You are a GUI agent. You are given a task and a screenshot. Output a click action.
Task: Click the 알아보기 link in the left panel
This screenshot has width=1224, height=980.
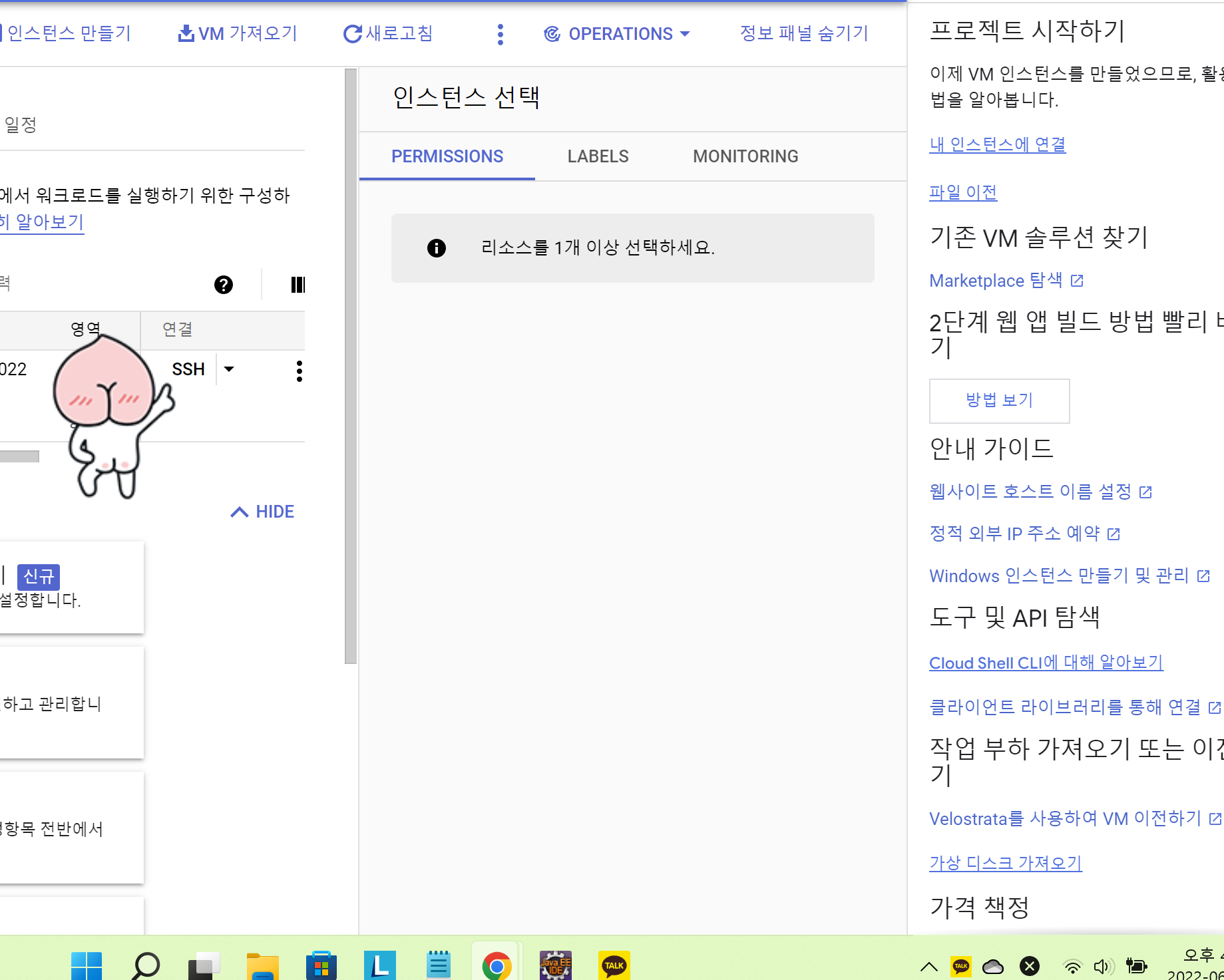[41, 222]
